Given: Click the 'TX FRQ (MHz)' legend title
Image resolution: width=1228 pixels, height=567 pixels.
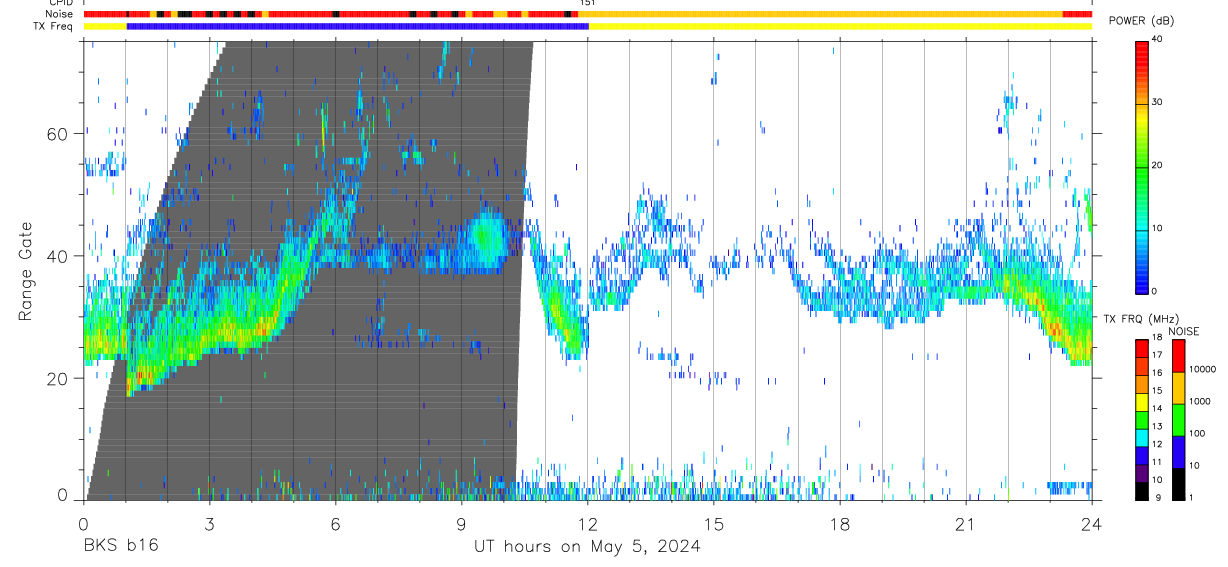Looking at the screenshot, I should click(1139, 318).
